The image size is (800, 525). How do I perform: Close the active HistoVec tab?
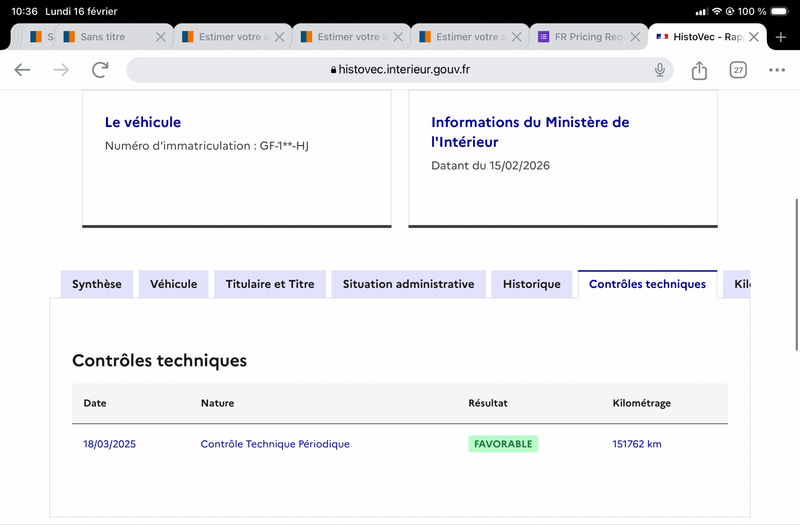click(754, 37)
